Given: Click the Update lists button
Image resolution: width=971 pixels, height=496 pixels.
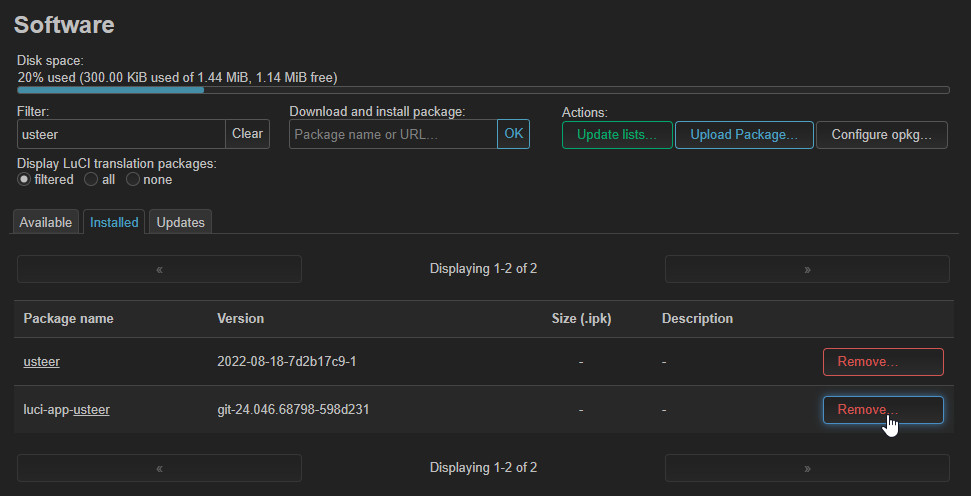Looking at the screenshot, I should point(616,135).
